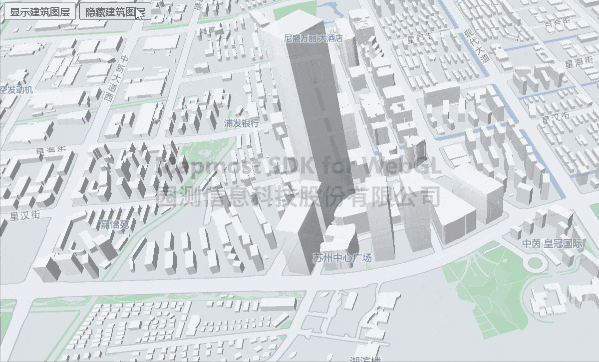Select the 尼盛万丽大酒店 map label
This screenshot has width=599, height=362.
click(x=313, y=38)
